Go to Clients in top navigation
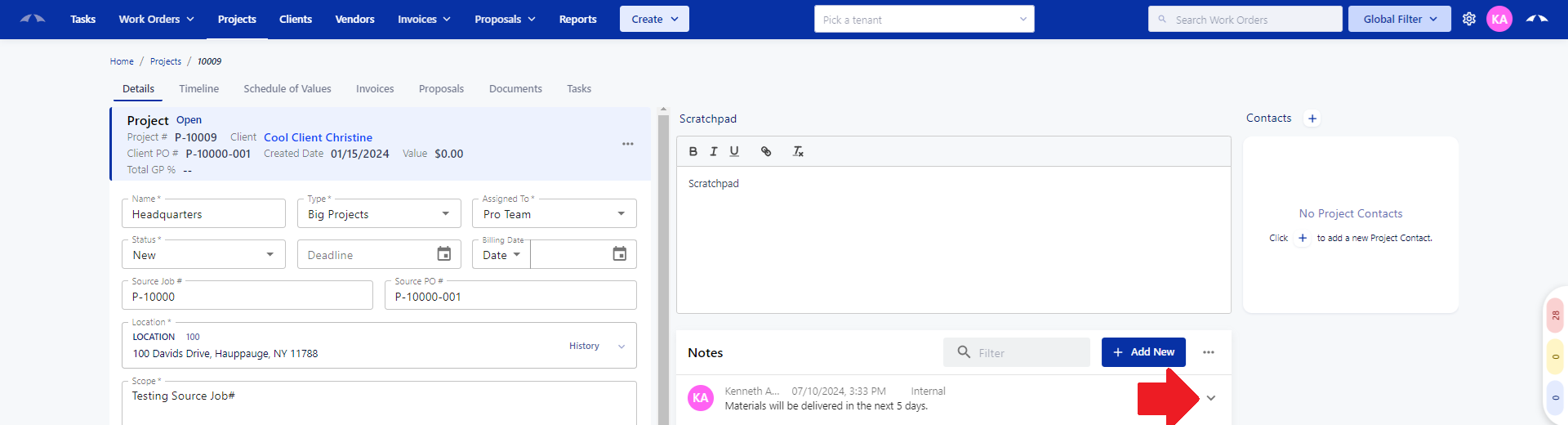 (296, 19)
